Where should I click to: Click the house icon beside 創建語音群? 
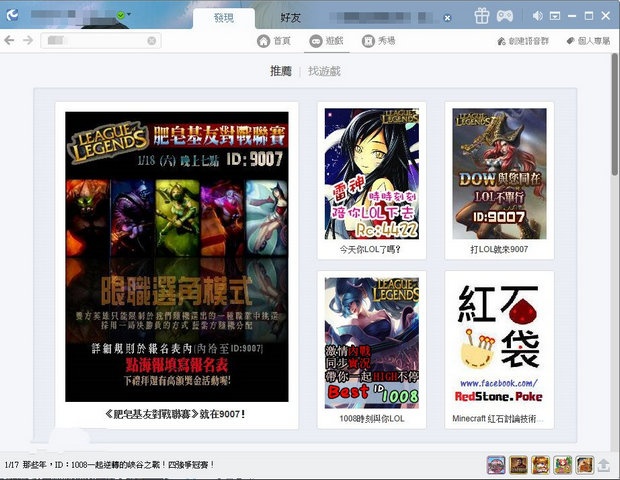tap(501, 41)
